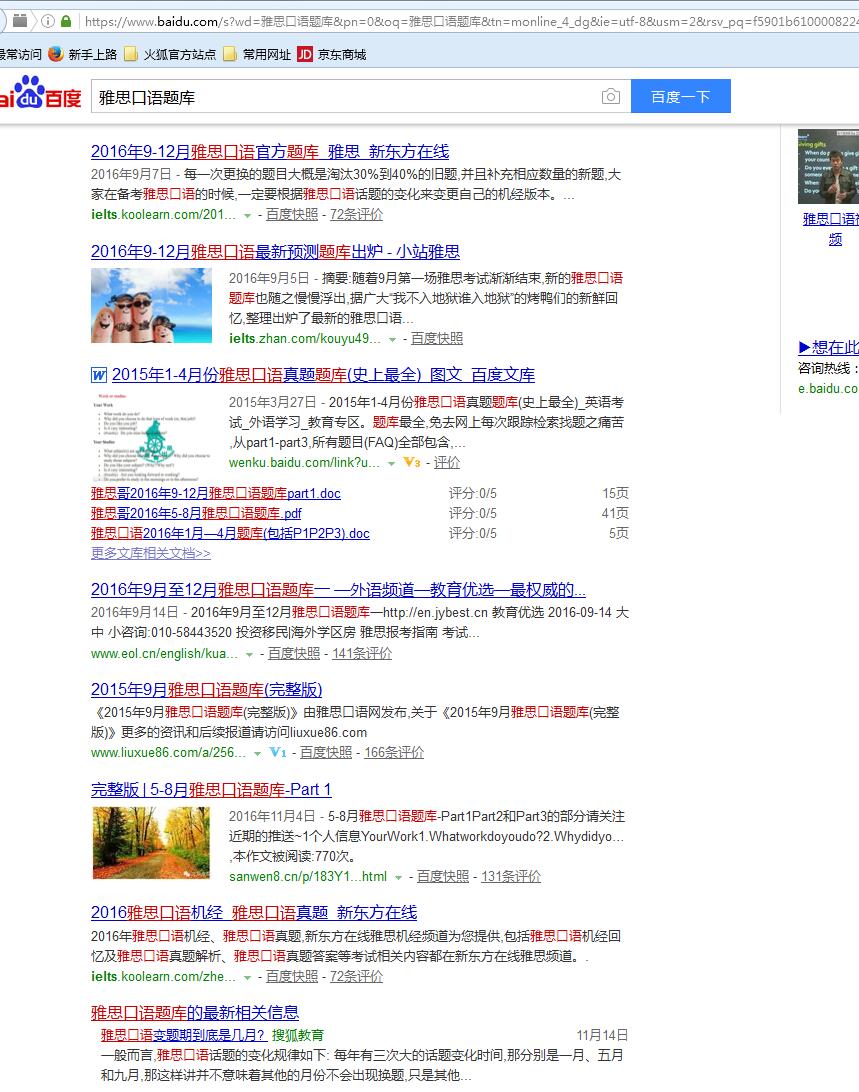Open the 常用网址 bookmark label
Viewport: 859px width, 1092px height.
click(267, 54)
